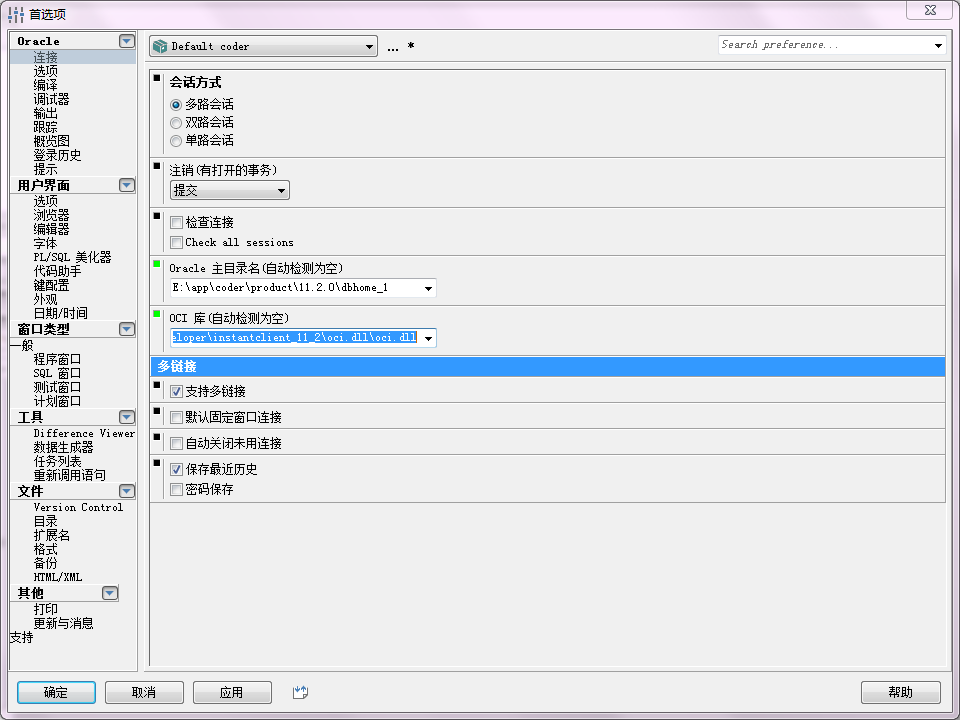The image size is (960, 720).
Task: Enable the 检查连接 checkbox
Action: point(176,222)
